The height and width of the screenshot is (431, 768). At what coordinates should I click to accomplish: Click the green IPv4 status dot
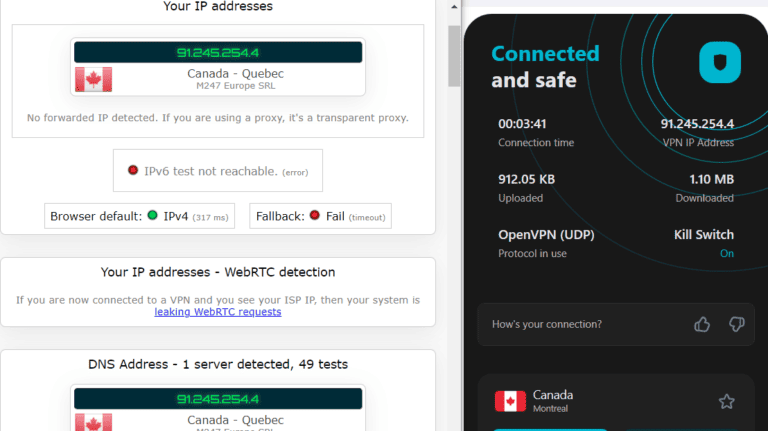tap(152, 216)
